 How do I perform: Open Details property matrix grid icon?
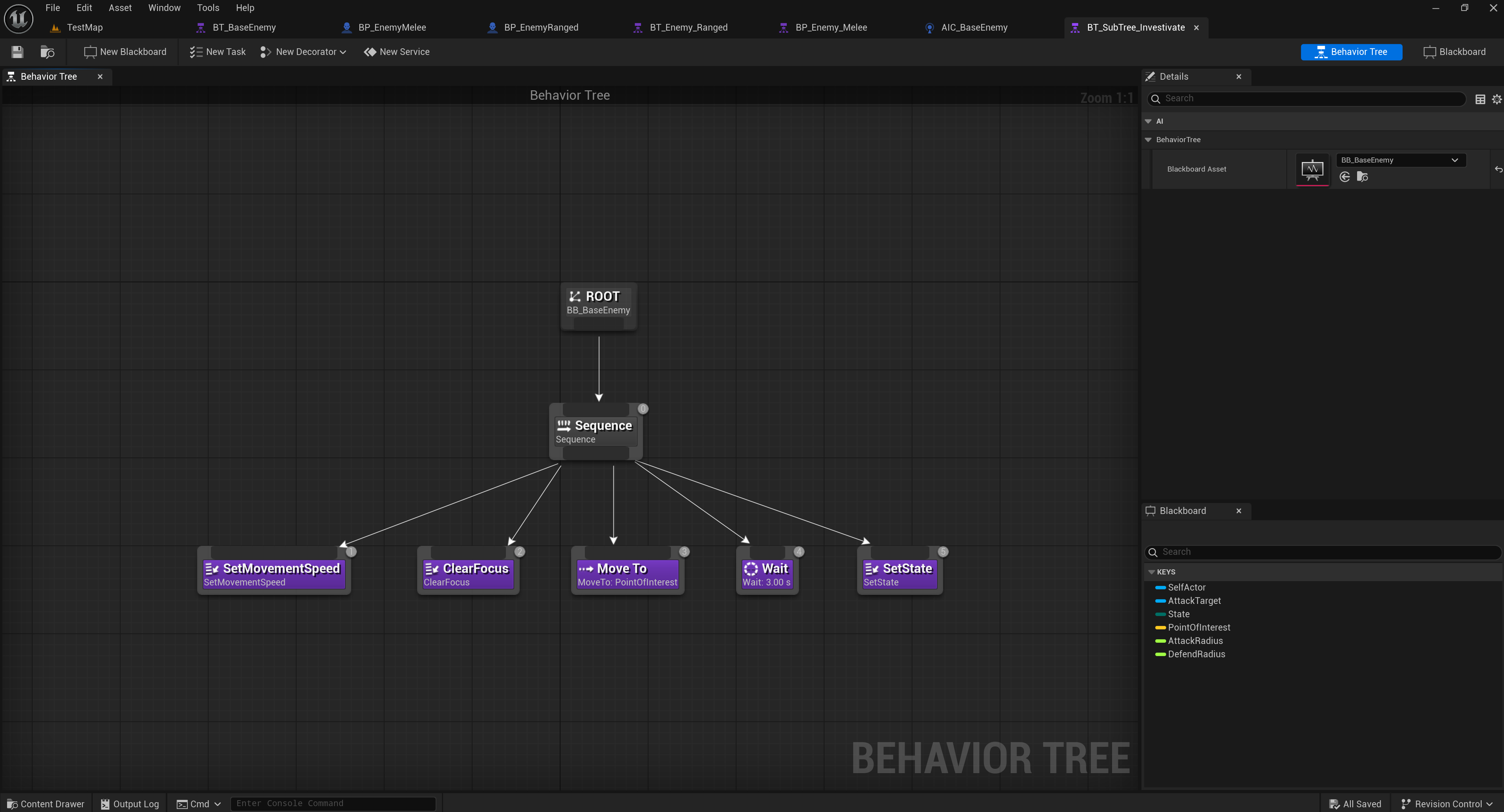point(1480,99)
